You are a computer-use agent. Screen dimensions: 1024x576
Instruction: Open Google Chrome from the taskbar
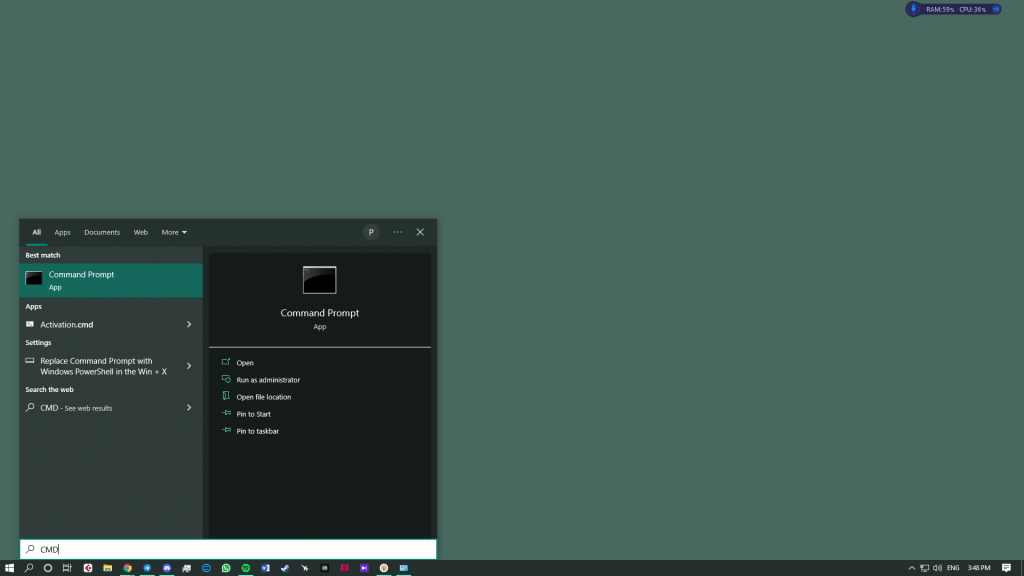(127, 567)
